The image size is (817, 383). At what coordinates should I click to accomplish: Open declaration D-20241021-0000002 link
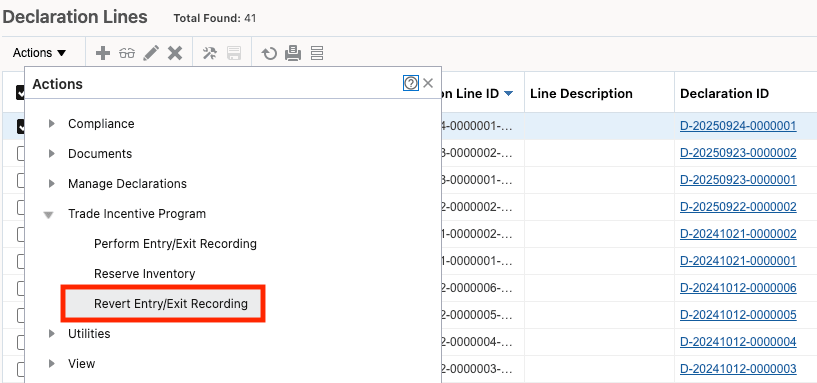pyautogui.click(x=738, y=234)
